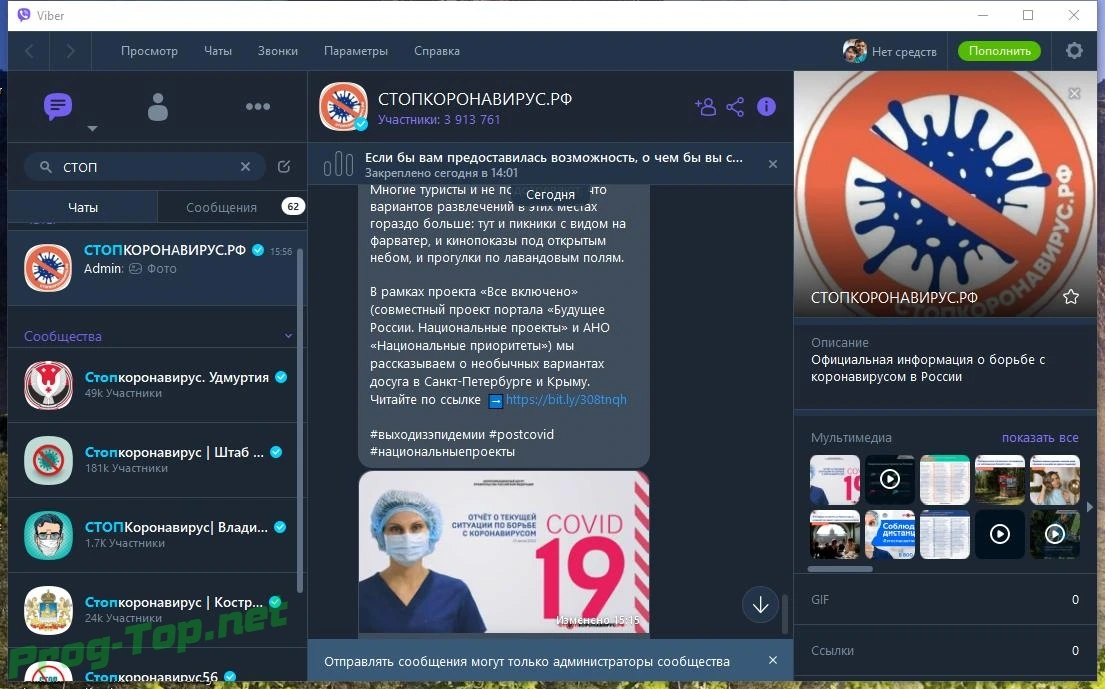This screenshot has height=689, width=1105.
Task: Open the Чаты menu
Action: (218, 51)
